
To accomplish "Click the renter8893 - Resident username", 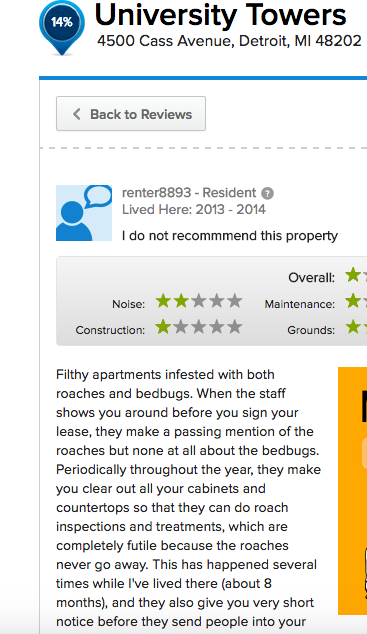I will [189, 193].
